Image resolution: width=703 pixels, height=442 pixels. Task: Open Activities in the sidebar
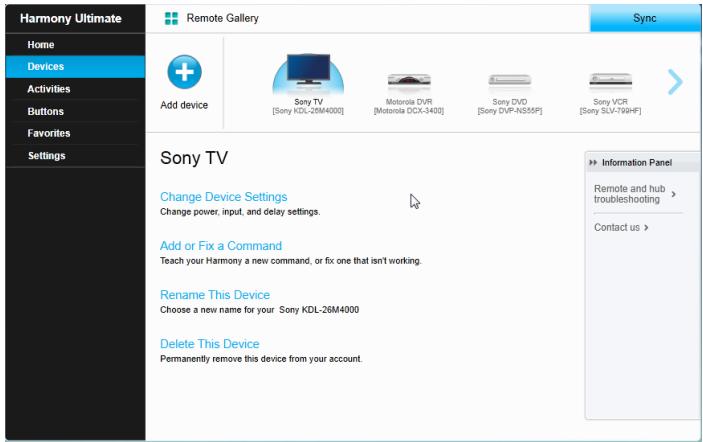tap(75, 89)
